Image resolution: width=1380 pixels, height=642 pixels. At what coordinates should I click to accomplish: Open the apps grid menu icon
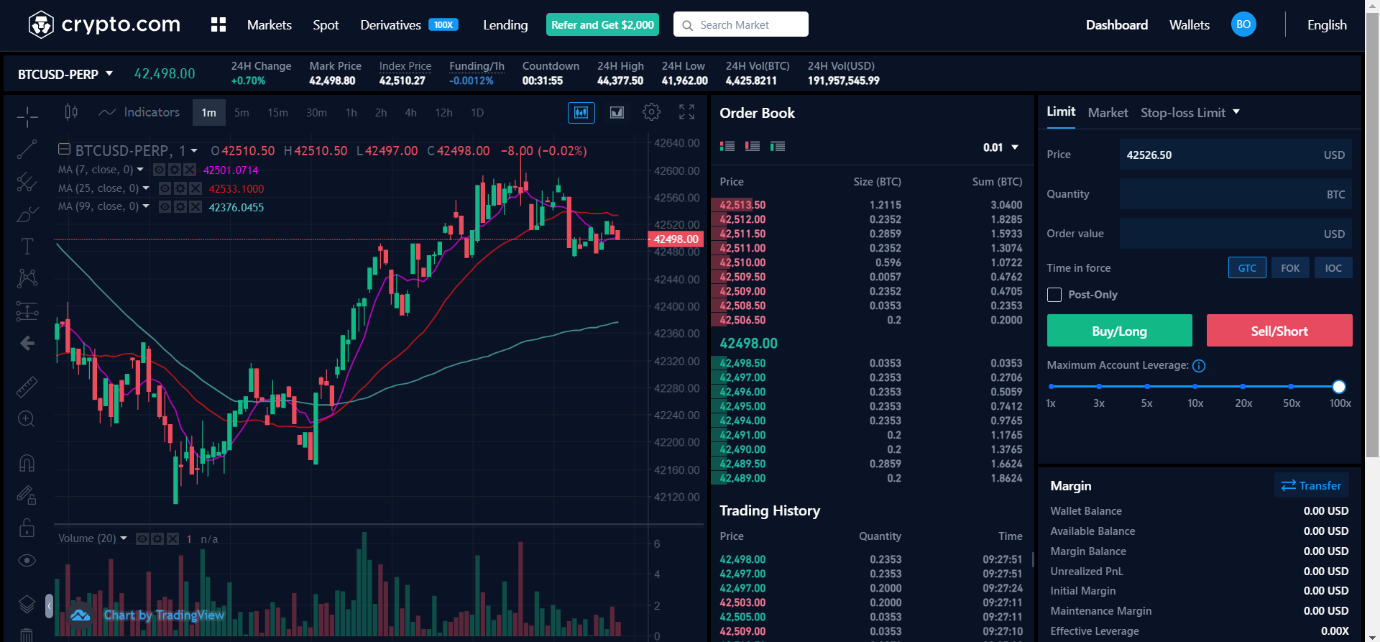click(x=220, y=25)
